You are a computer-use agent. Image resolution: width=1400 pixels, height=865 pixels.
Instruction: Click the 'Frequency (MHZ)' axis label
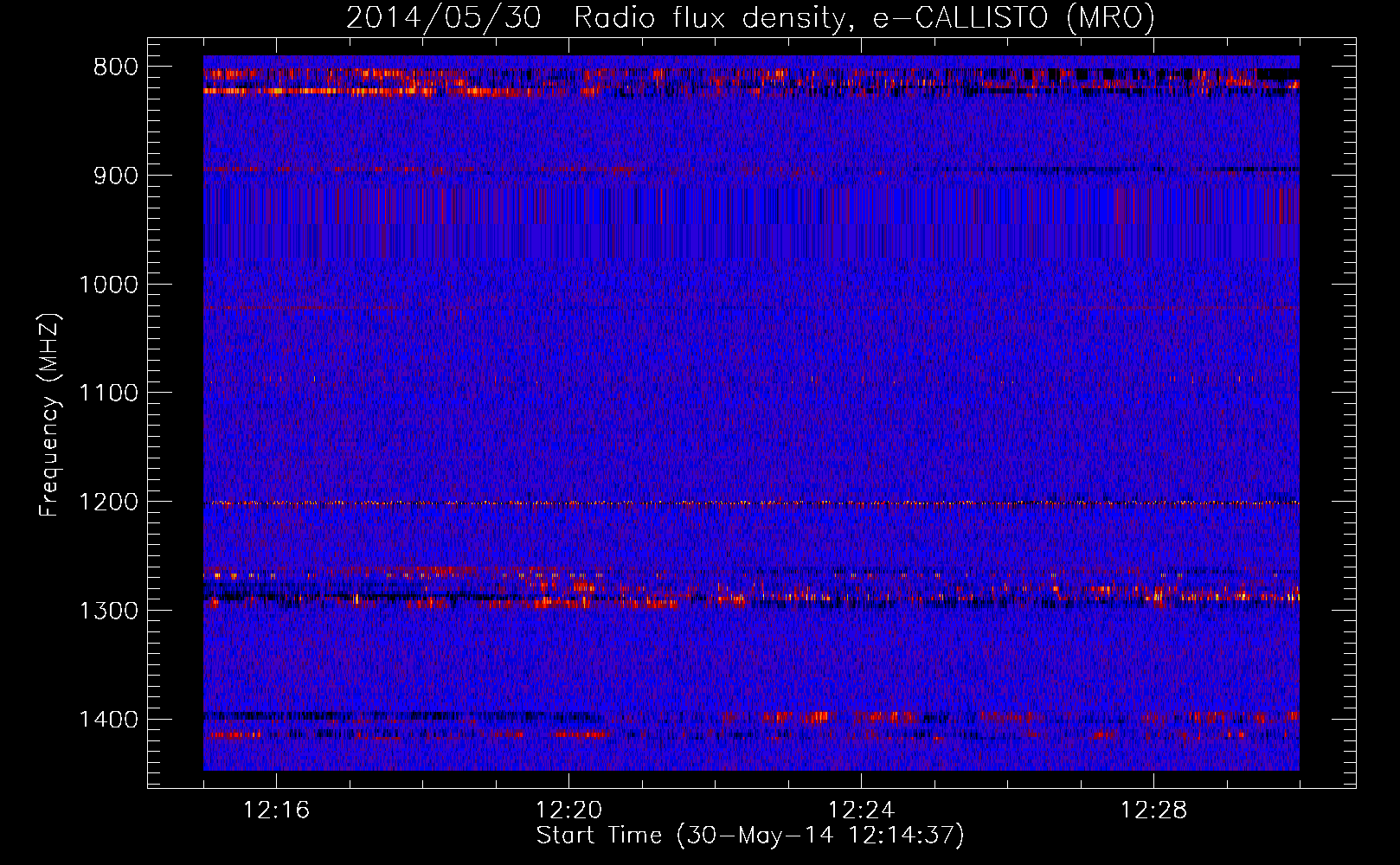[49, 415]
